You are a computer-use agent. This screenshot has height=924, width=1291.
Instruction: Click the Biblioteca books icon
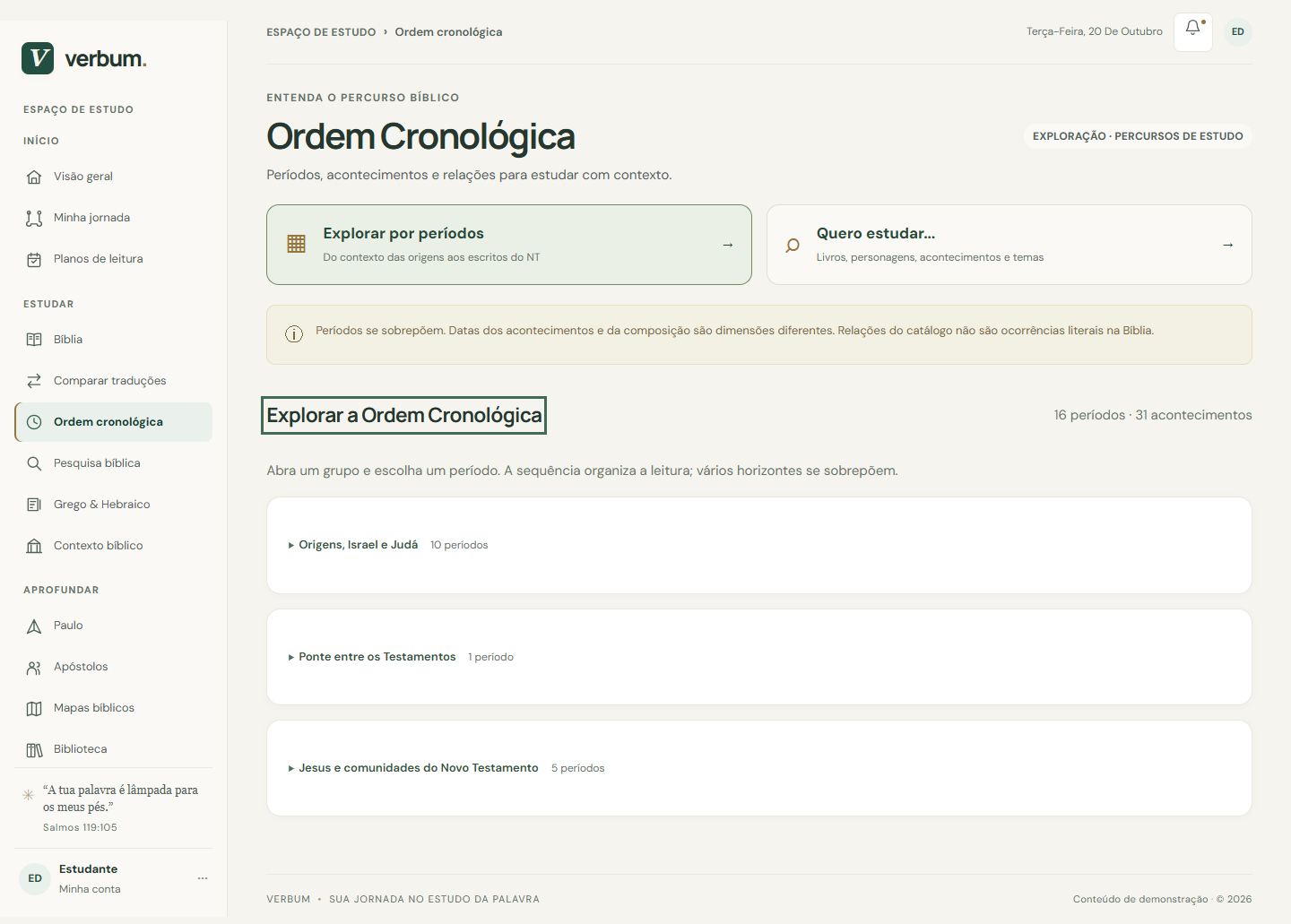34,749
